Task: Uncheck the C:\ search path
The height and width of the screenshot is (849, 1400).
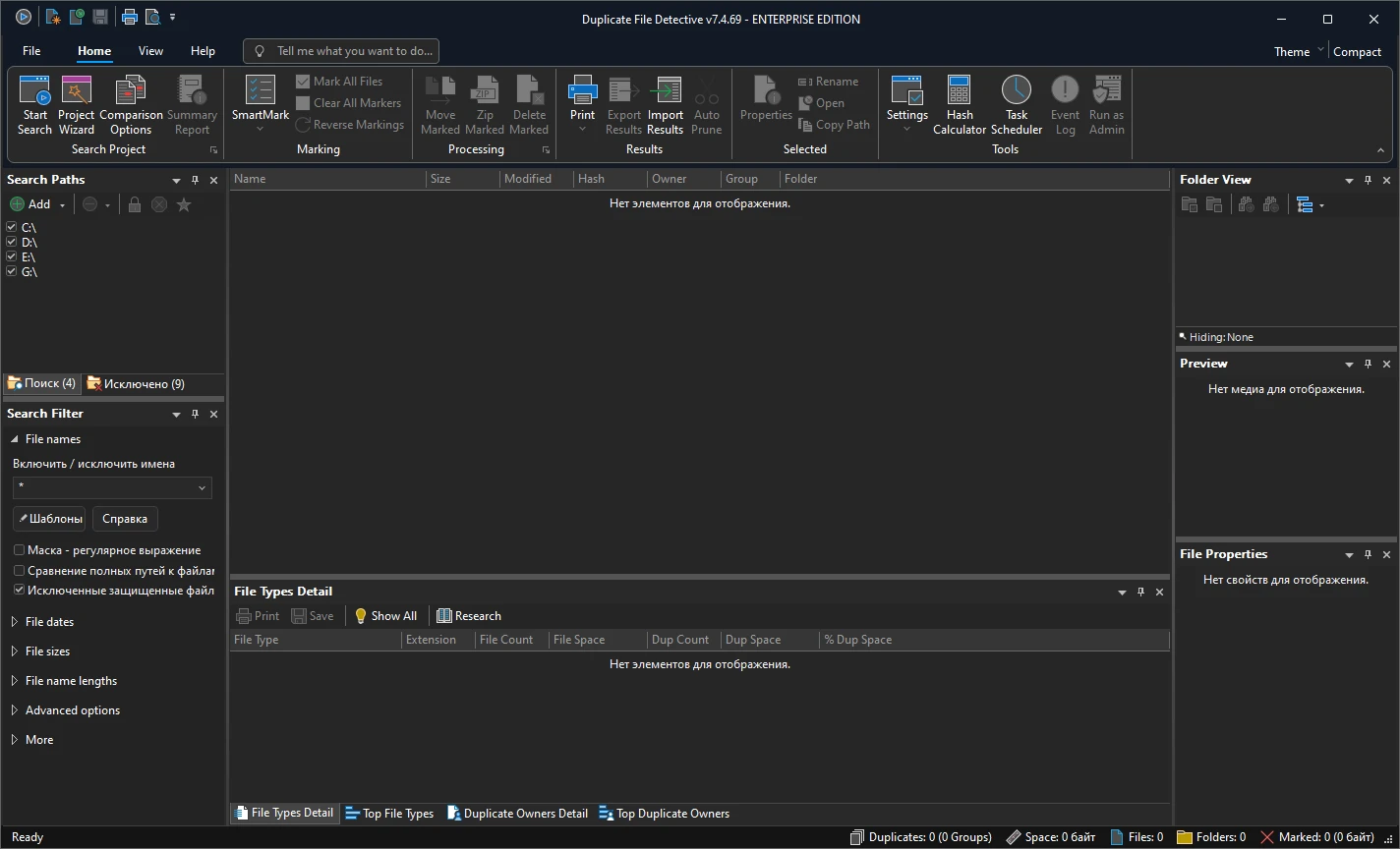Action: point(12,227)
